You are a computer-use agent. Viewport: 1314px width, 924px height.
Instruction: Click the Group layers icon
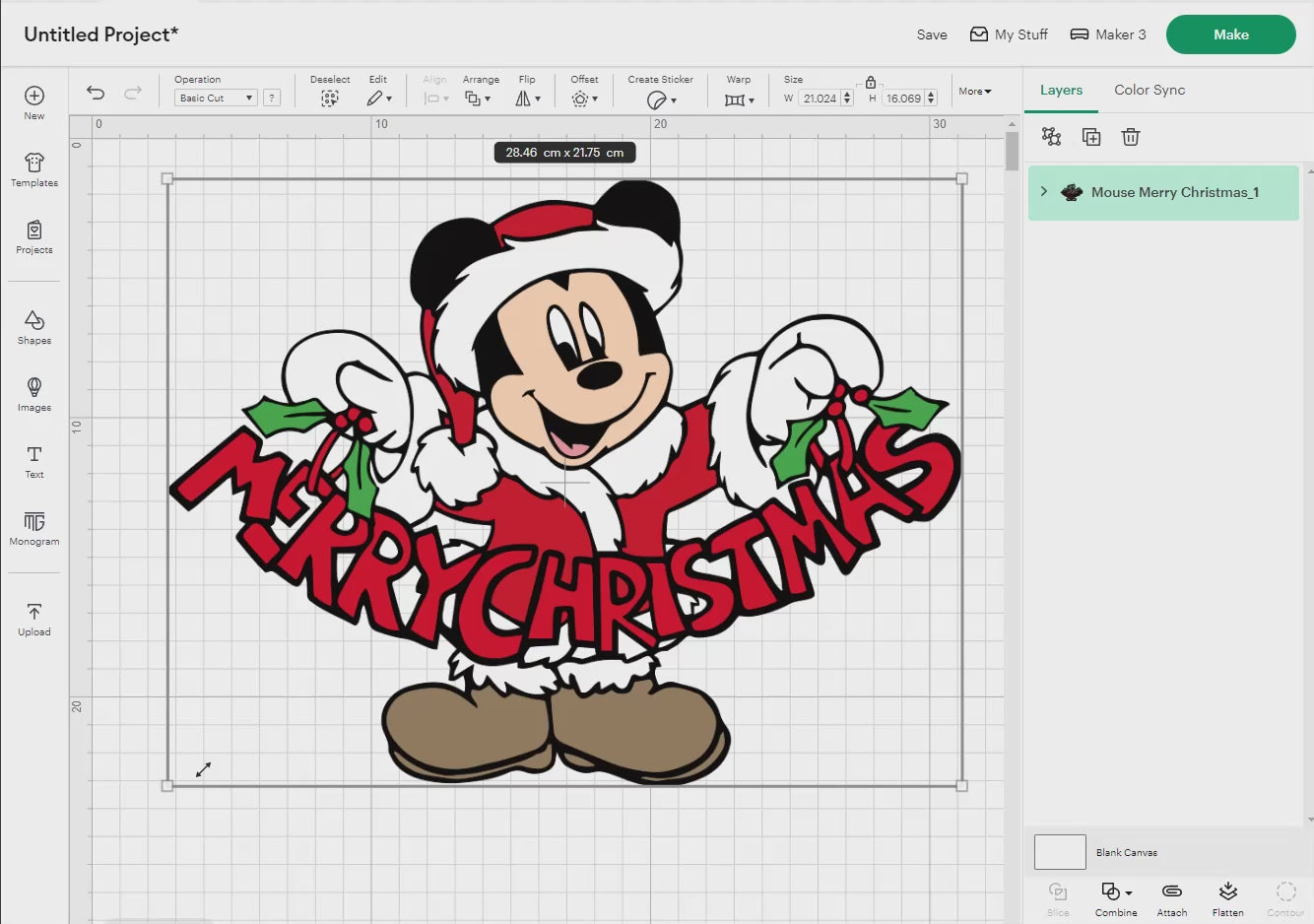1052,137
